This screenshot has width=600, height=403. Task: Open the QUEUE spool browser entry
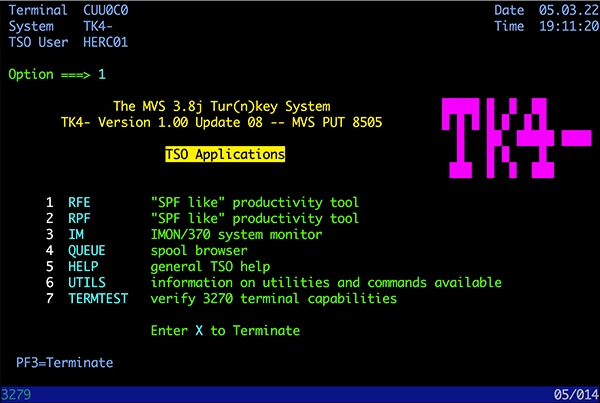87,251
